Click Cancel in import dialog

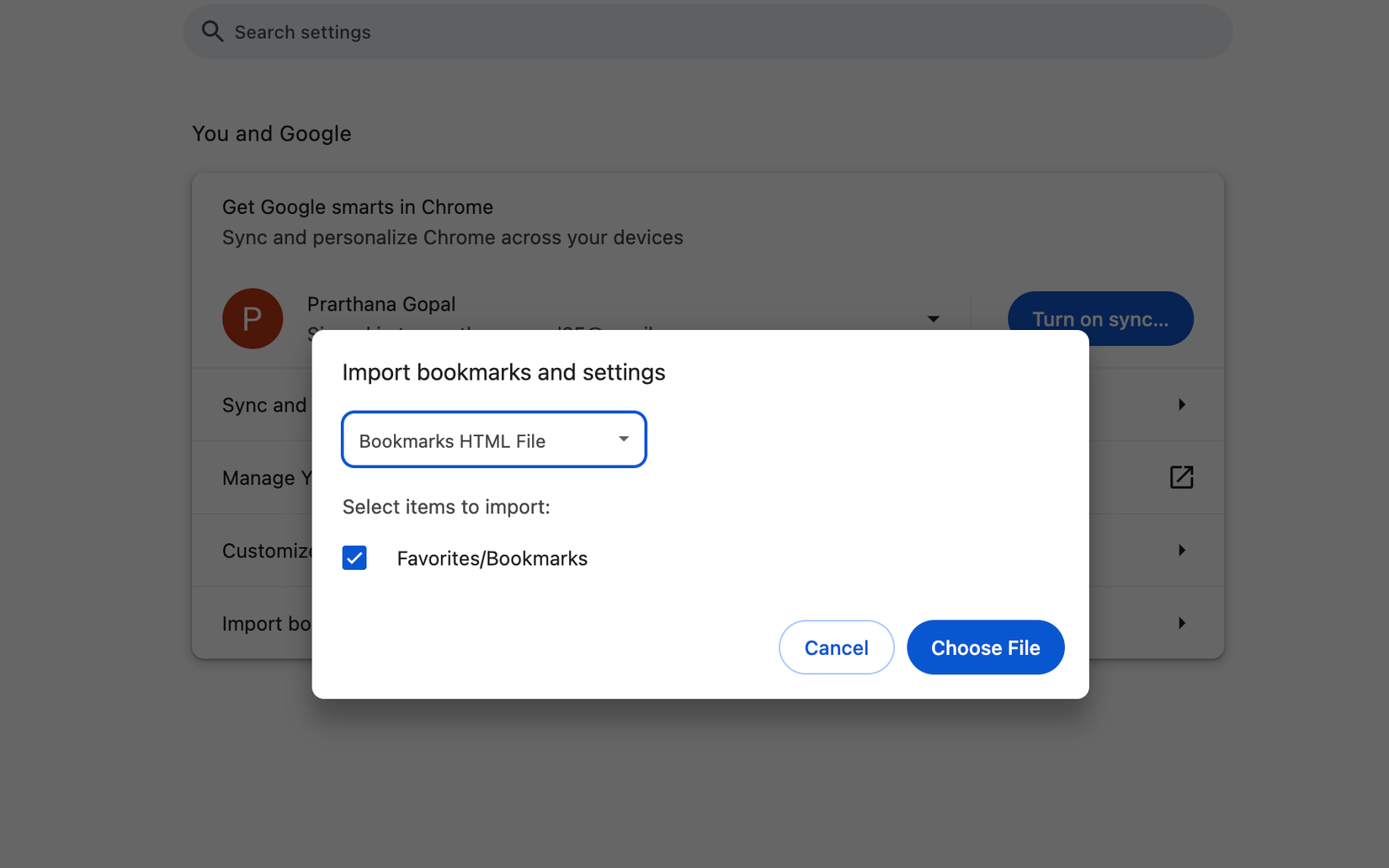836,647
